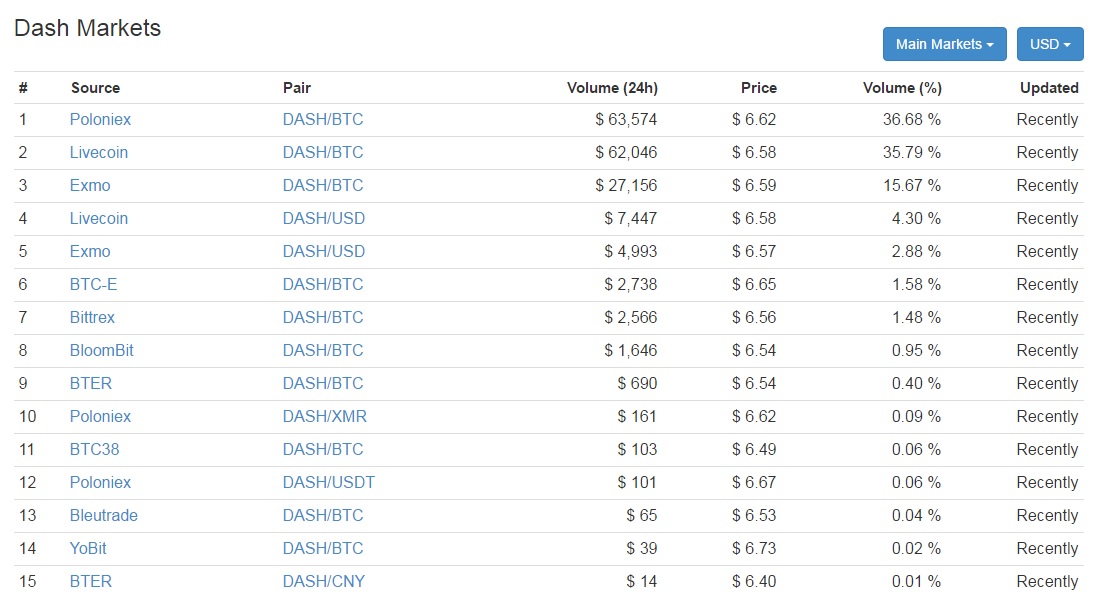The width and height of the screenshot is (1107, 598).
Task: Open BTER DASH/BTC pair in row 9
Action: [x=323, y=383]
